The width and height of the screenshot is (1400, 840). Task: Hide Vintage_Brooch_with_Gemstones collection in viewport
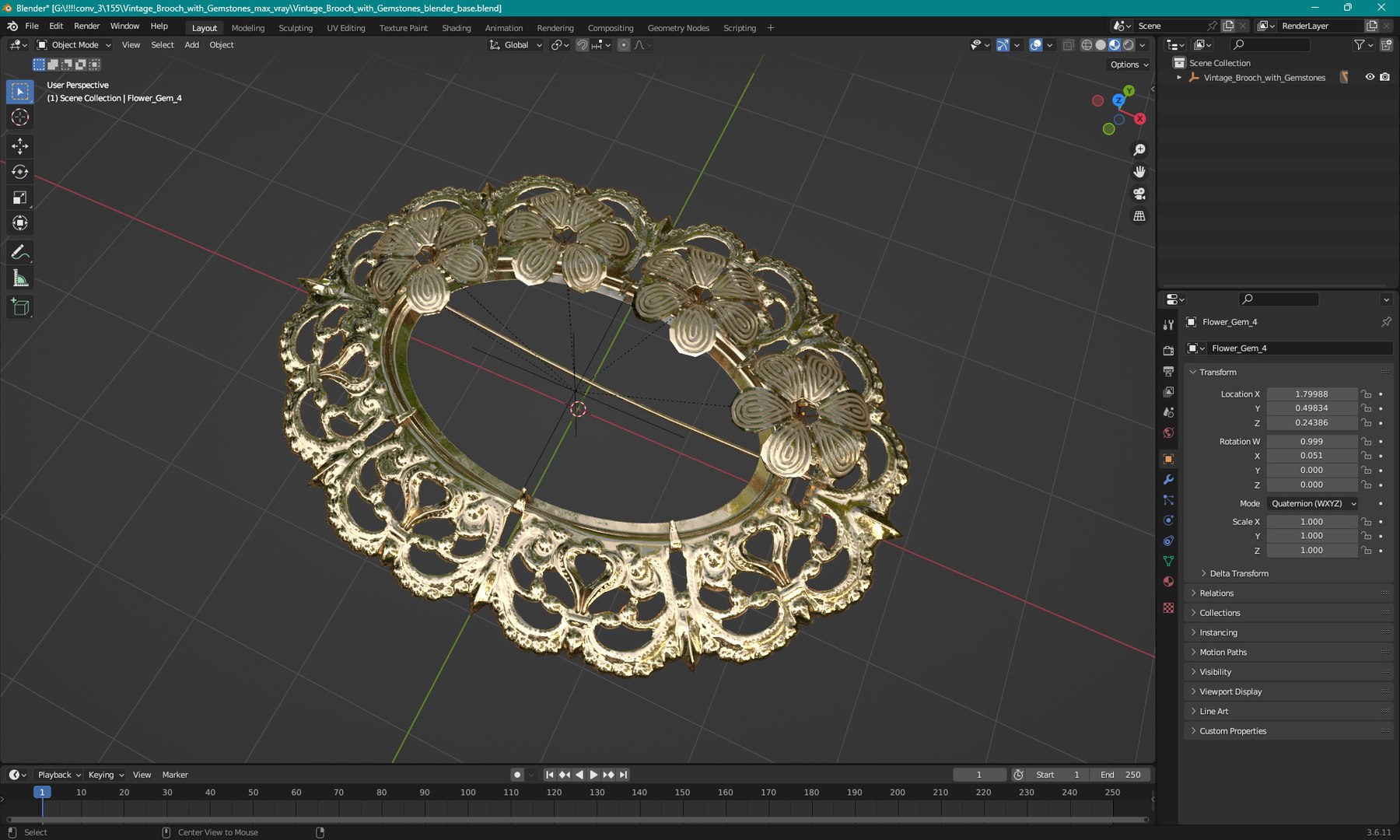(x=1370, y=77)
